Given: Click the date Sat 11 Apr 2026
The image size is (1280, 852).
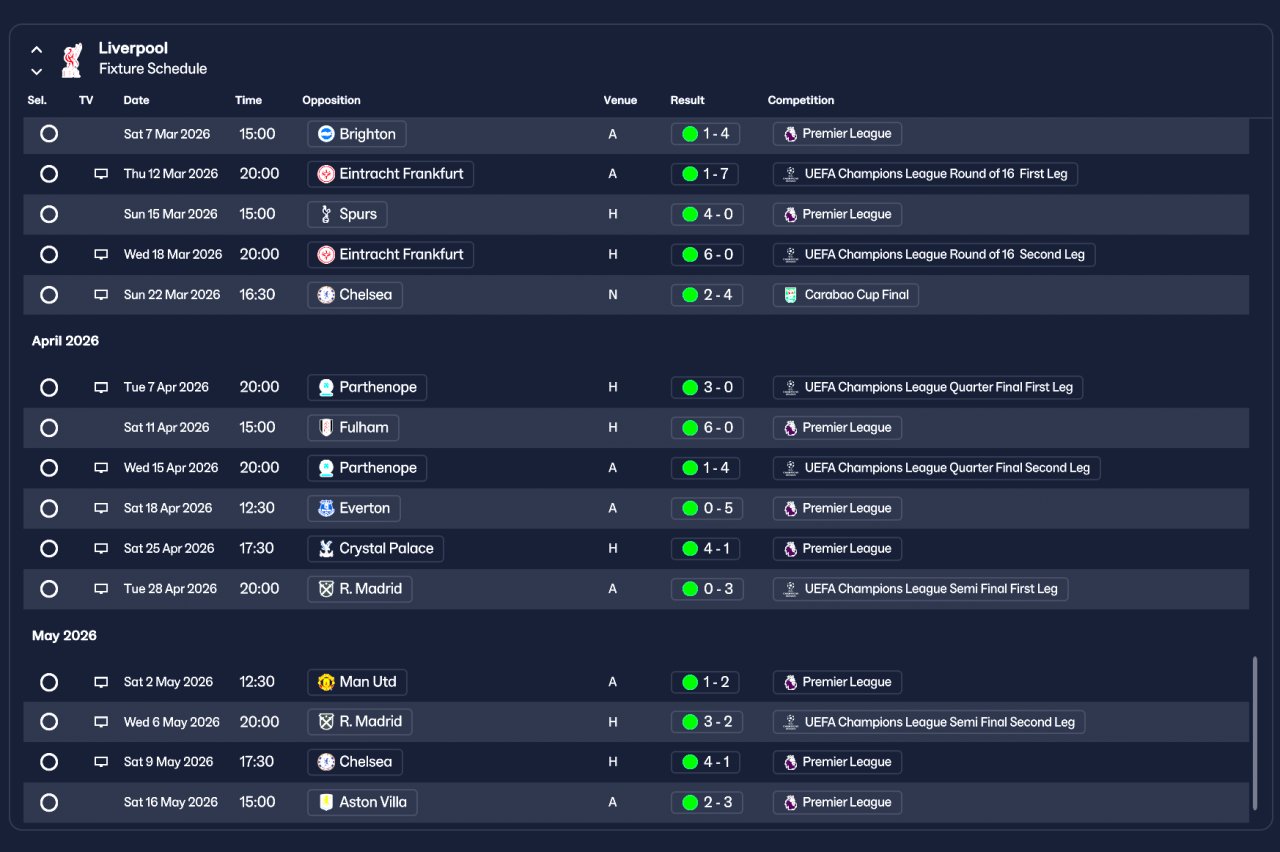Looking at the screenshot, I should coord(167,428).
